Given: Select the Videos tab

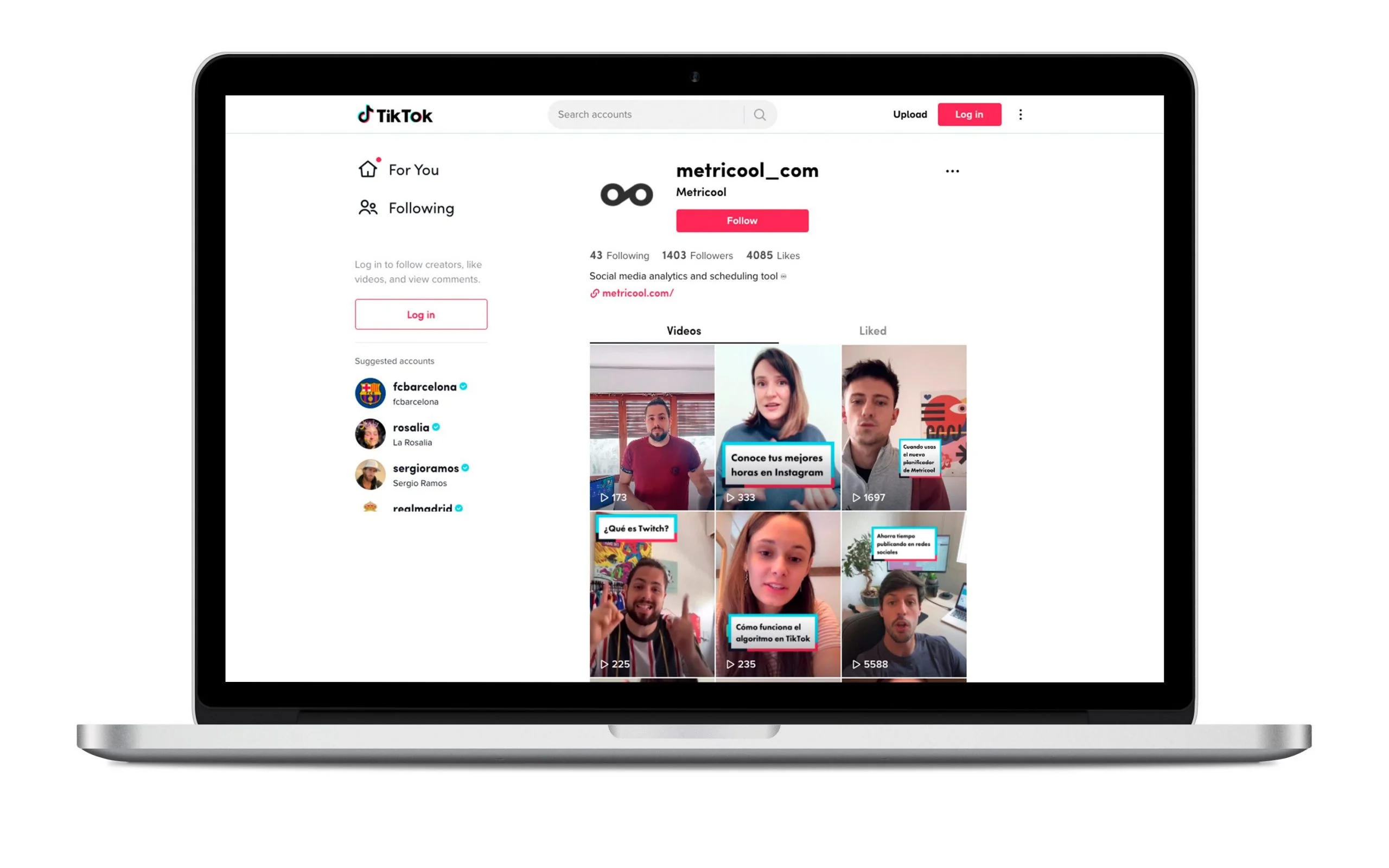Looking at the screenshot, I should click(683, 330).
